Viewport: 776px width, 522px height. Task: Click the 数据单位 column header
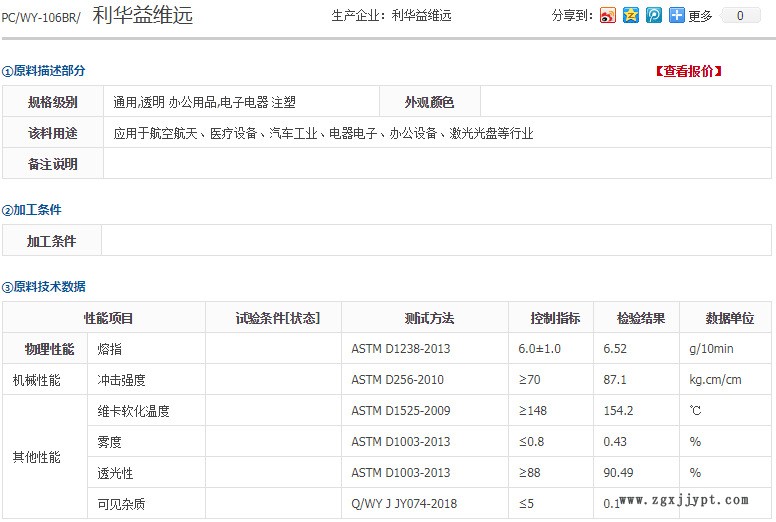pos(729,318)
